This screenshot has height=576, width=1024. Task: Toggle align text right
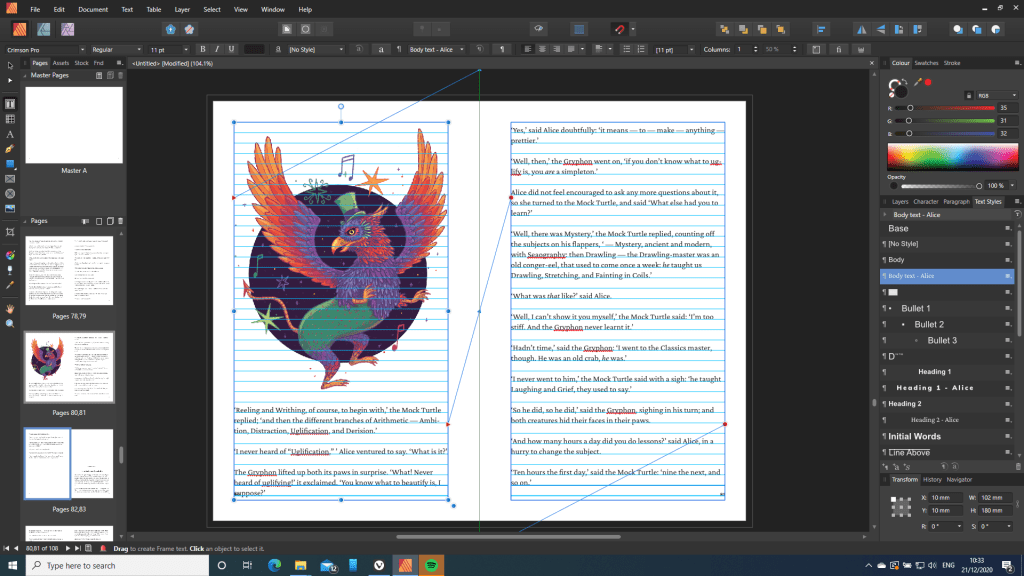(x=556, y=50)
